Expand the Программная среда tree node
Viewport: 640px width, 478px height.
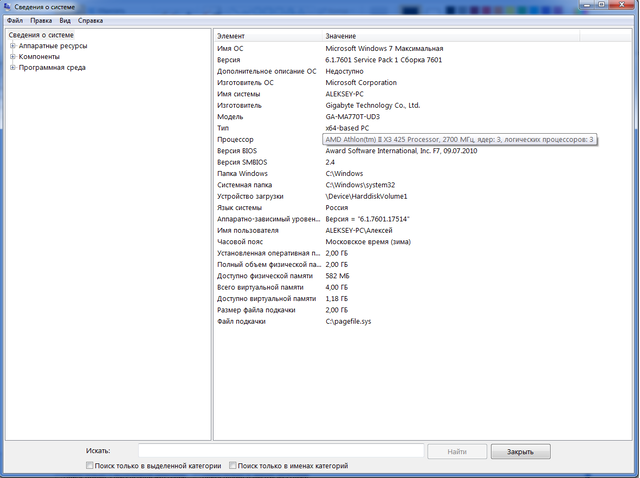[x=12, y=68]
